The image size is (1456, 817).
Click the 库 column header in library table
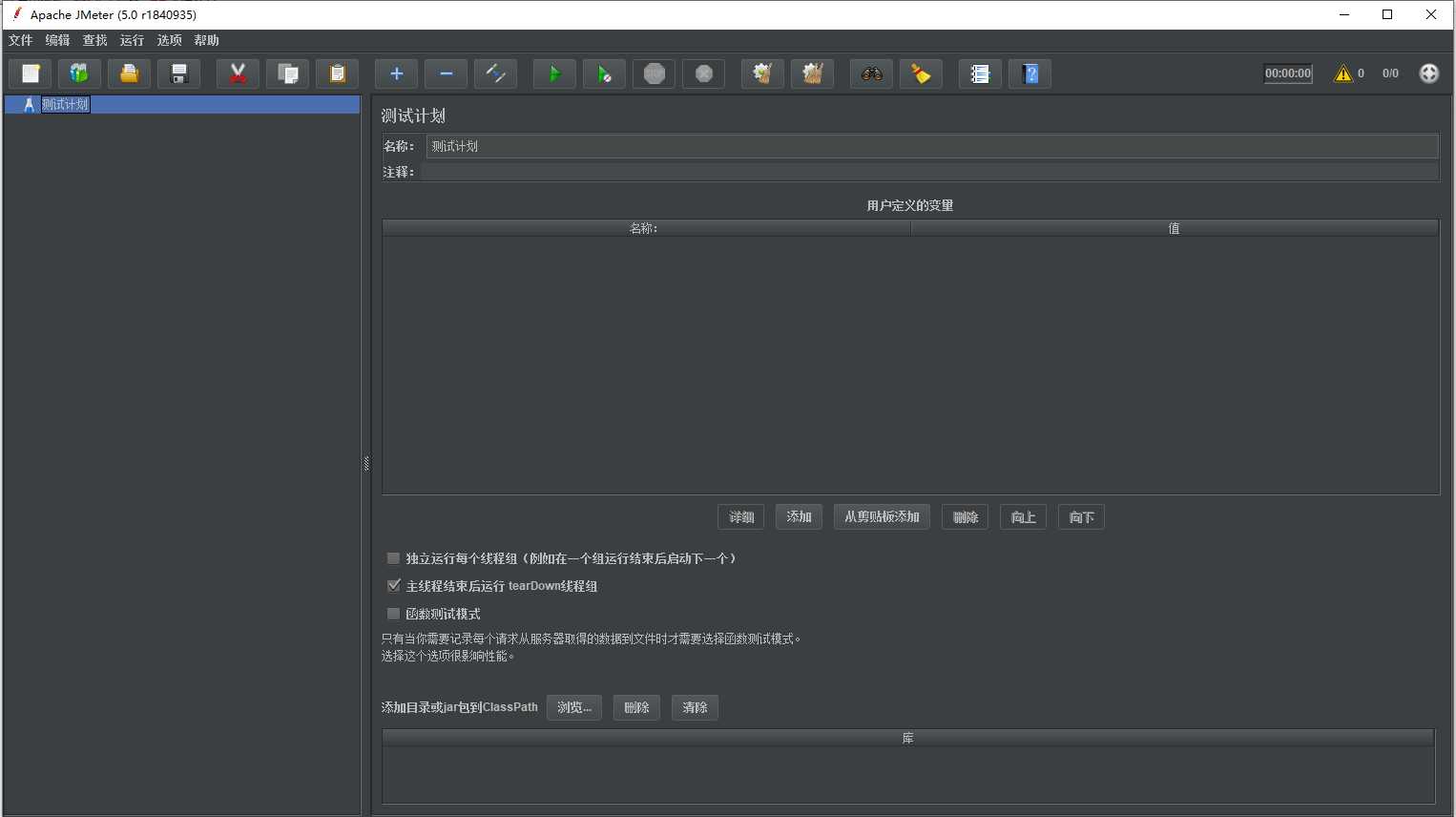pyautogui.click(x=908, y=738)
